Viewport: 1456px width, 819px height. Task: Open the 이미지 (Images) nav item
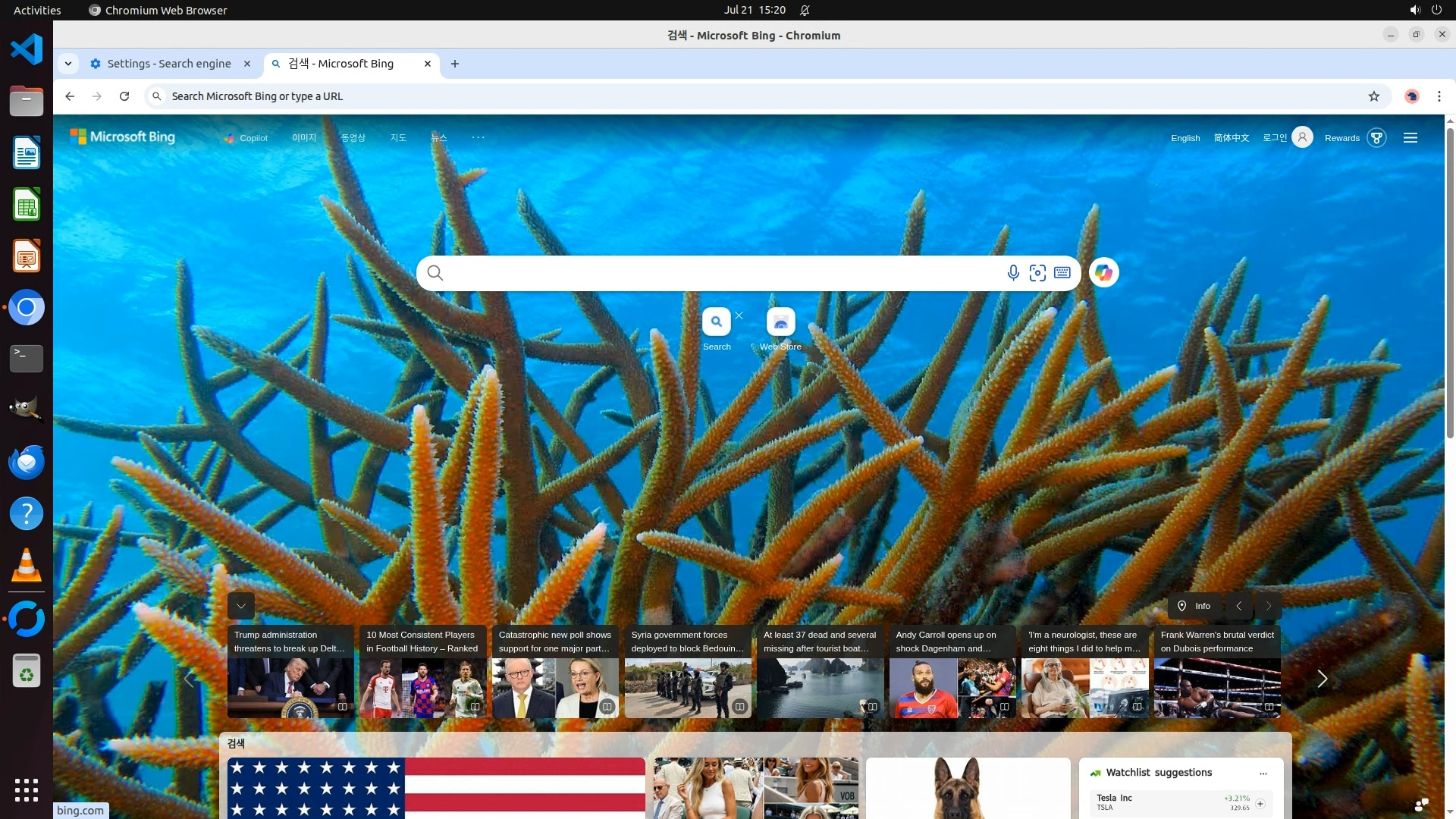[x=304, y=138]
